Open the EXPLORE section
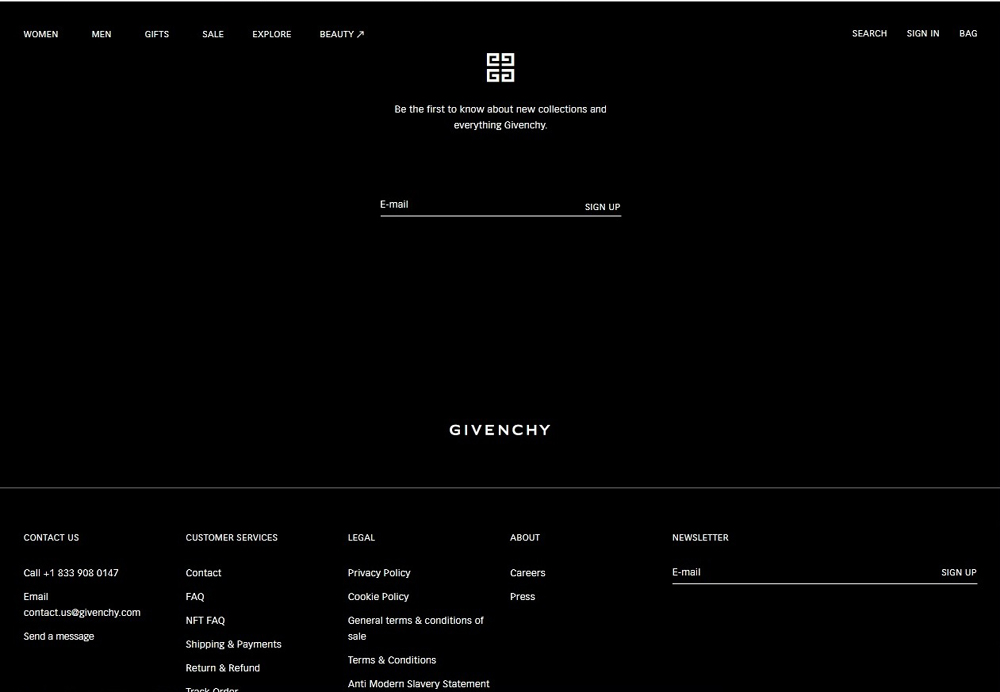The image size is (1000, 692). coord(271,33)
